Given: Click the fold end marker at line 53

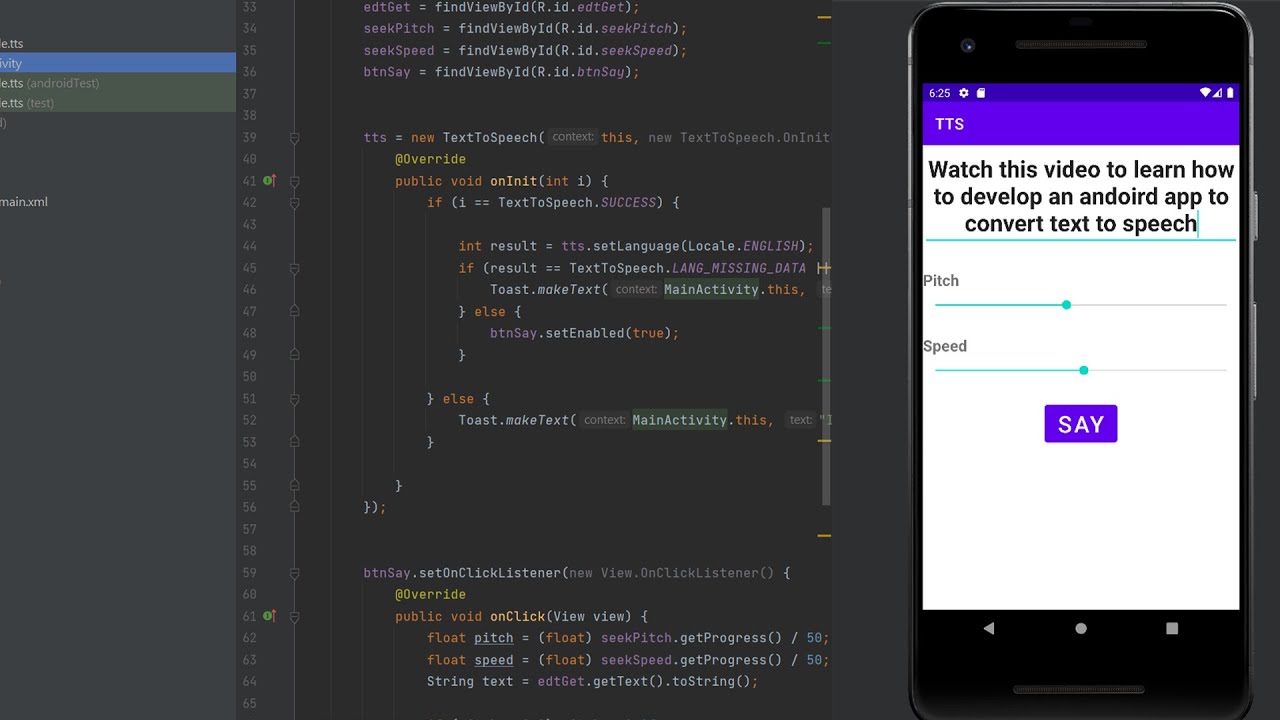Looking at the screenshot, I should tap(294, 442).
